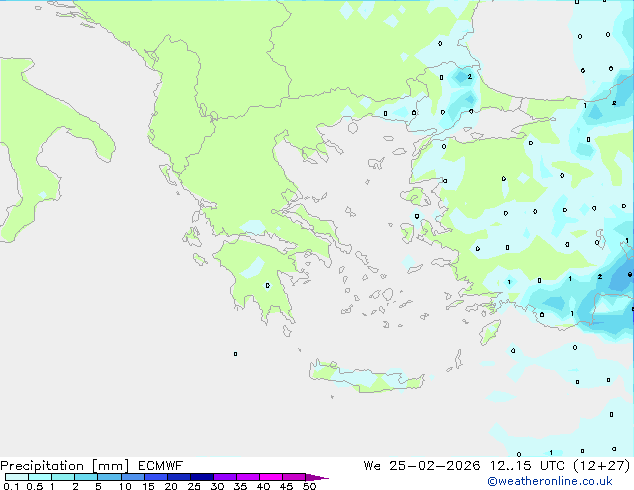Viewport: 634px width, 490px height.
Task: Select the 40–45 mm bright pink swatch
Action: (x=271, y=477)
